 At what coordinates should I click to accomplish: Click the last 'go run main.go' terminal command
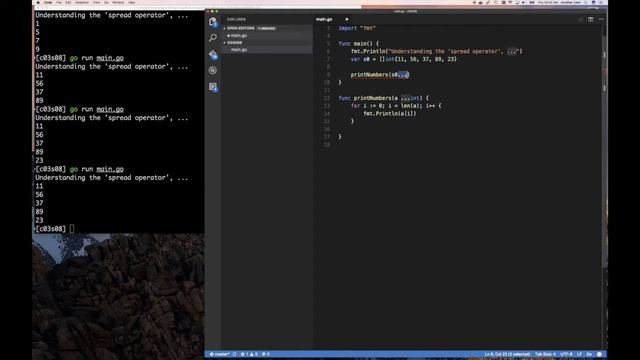click(x=96, y=169)
